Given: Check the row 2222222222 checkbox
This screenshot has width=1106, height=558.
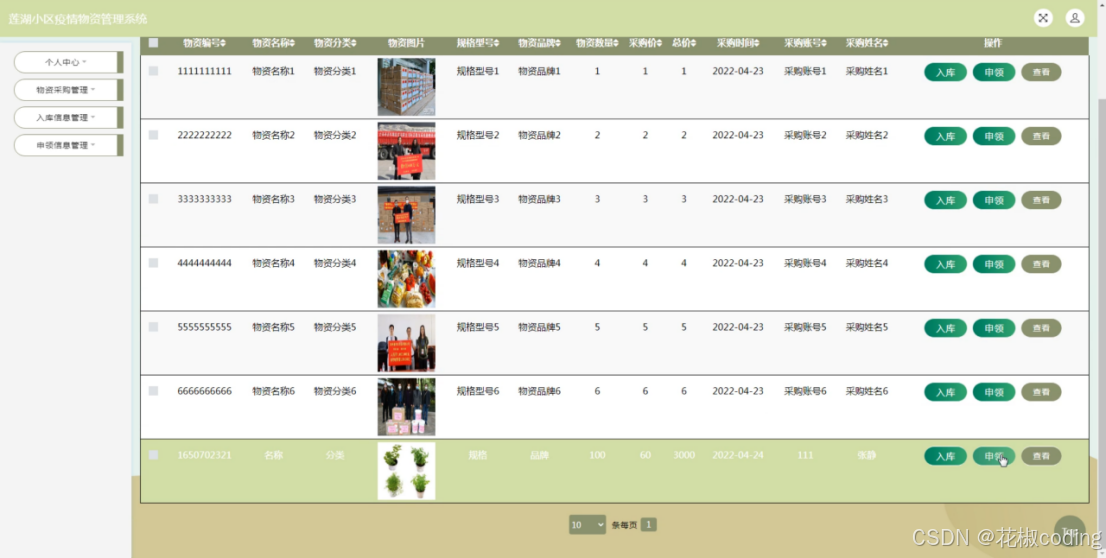Looking at the screenshot, I should (x=153, y=135).
